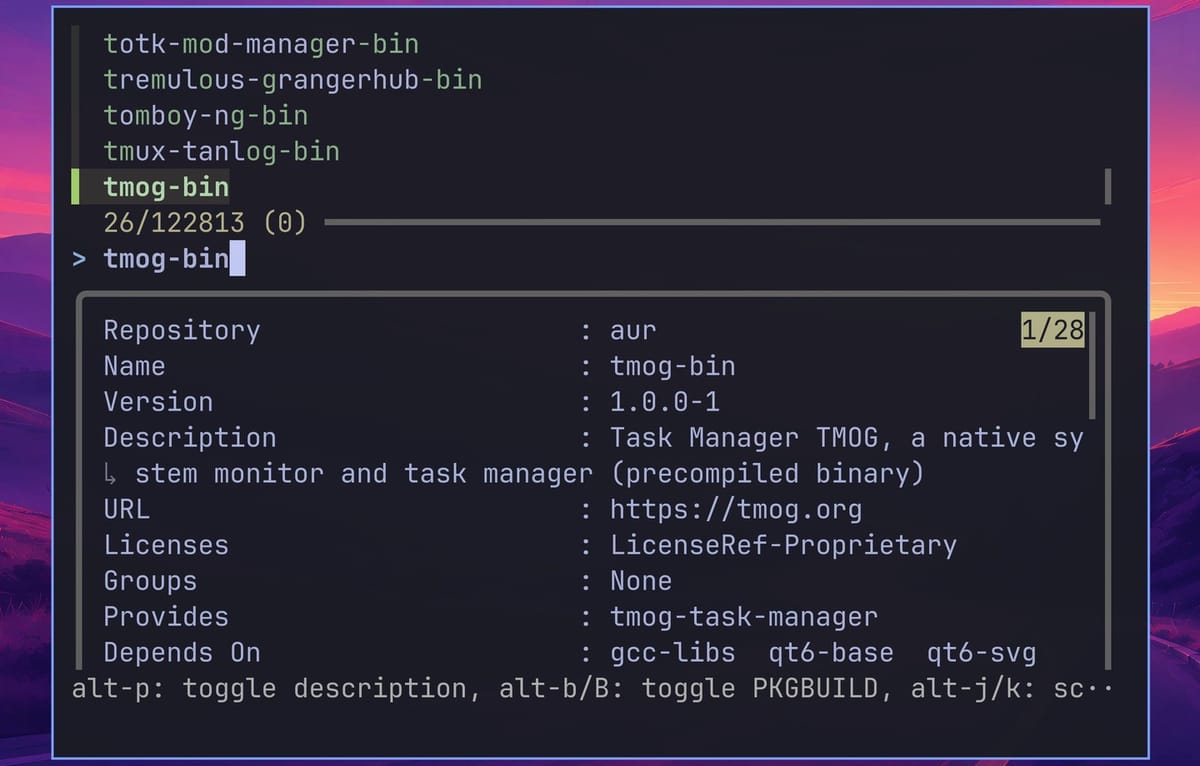Click the Name value tmog-bin in preview

point(673,366)
